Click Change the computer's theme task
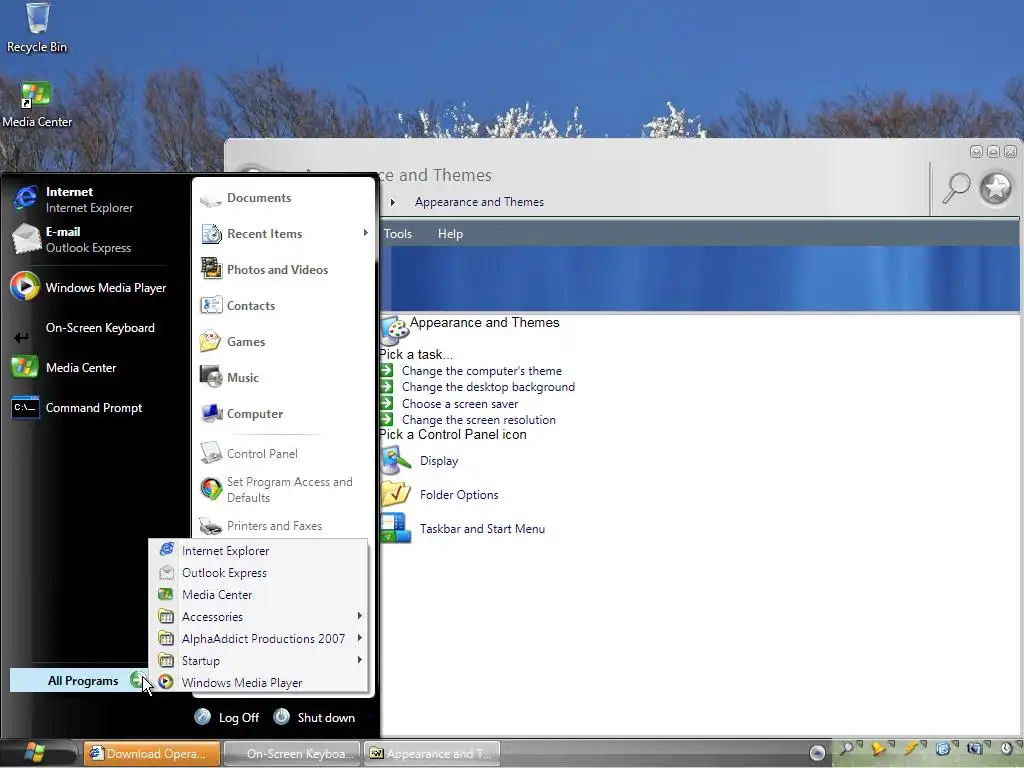 click(x=481, y=371)
